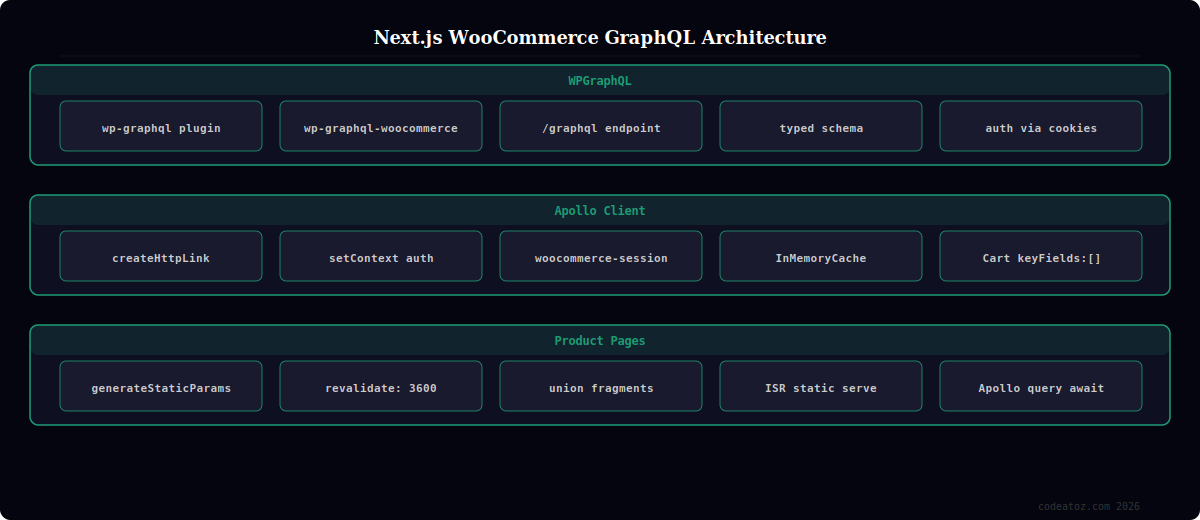Select the revalidate: 3600 box
This screenshot has height=520, width=1200.
click(381, 386)
